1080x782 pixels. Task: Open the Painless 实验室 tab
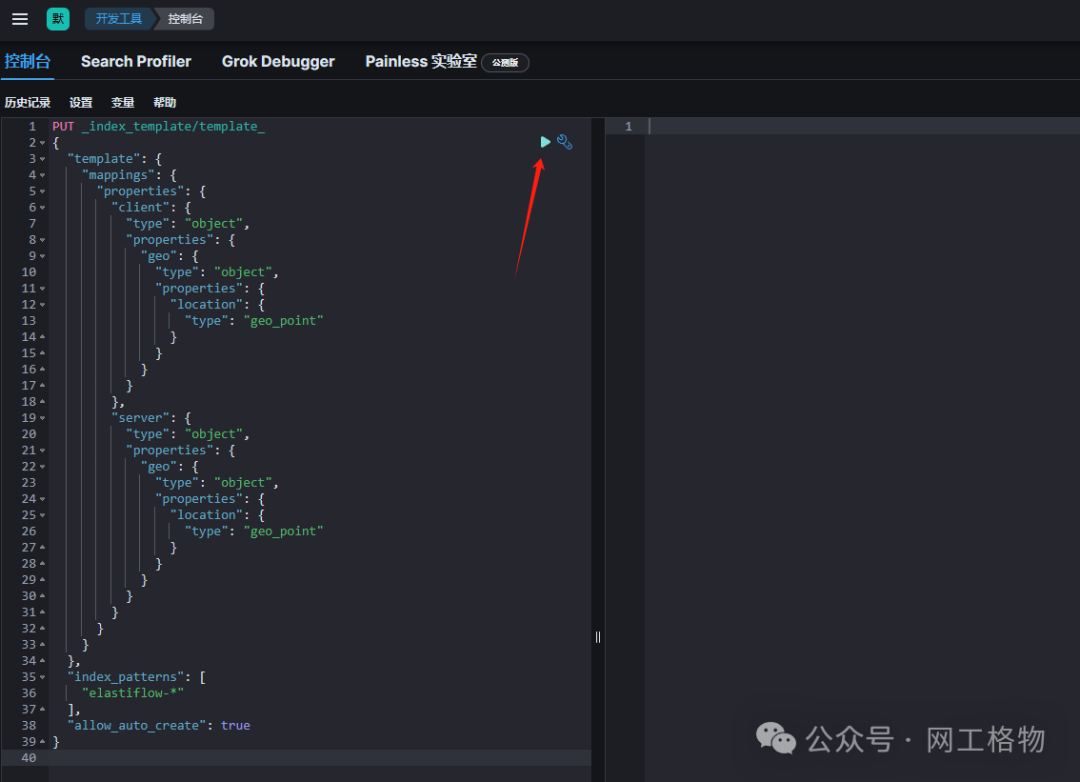point(421,61)
